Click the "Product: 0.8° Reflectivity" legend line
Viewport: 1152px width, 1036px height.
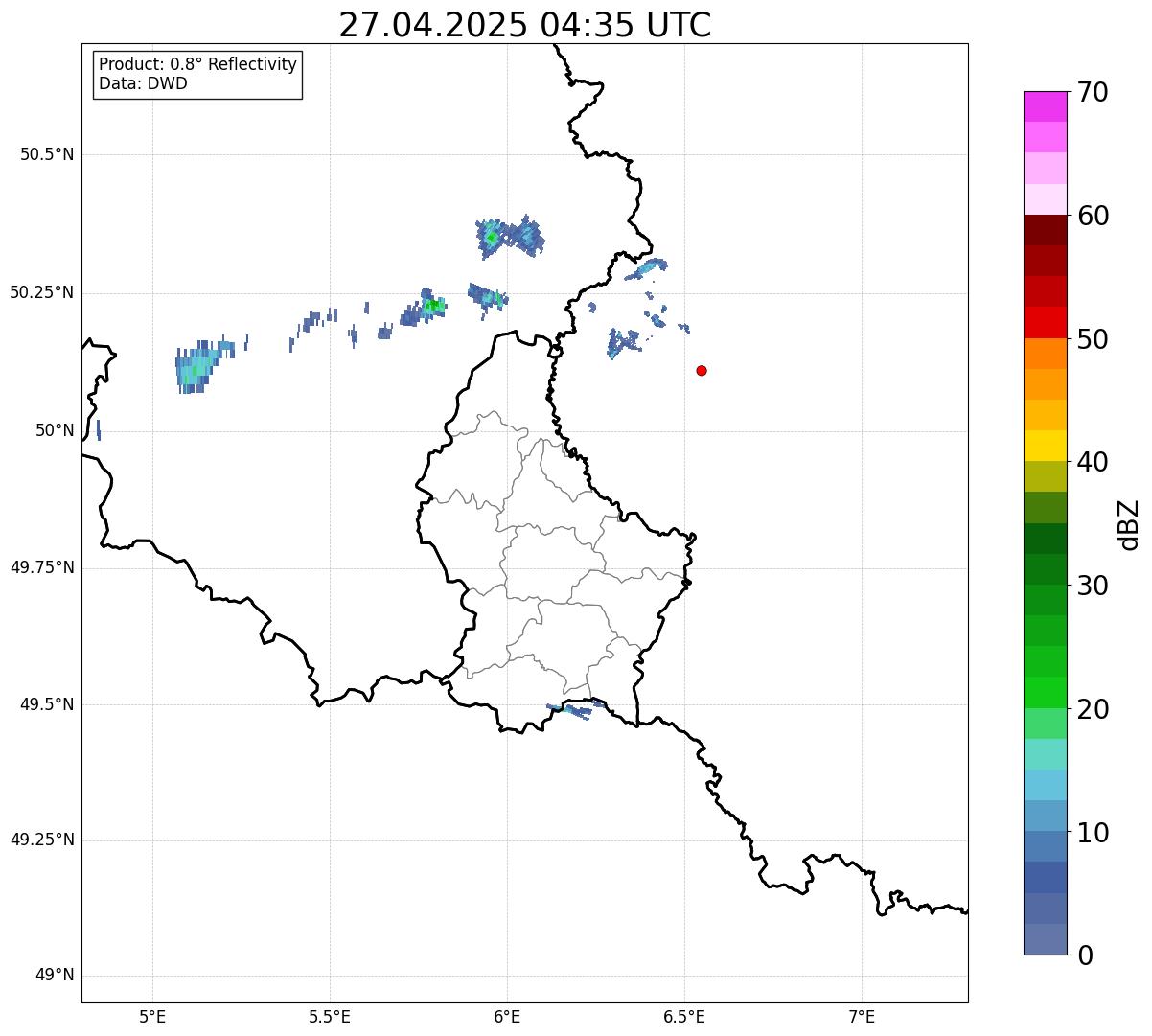198,64
